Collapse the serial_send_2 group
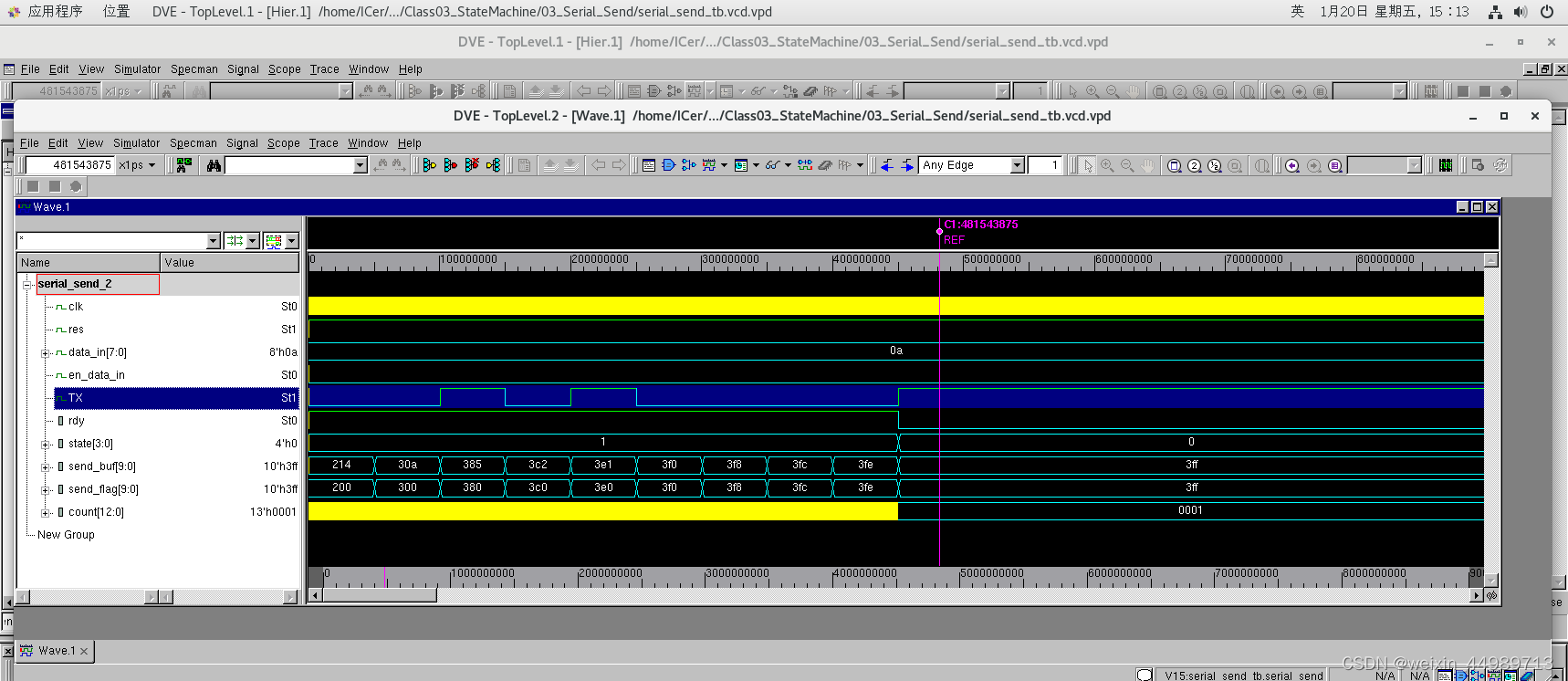This screenshot has width=1568, height=681. pos(27,284)
